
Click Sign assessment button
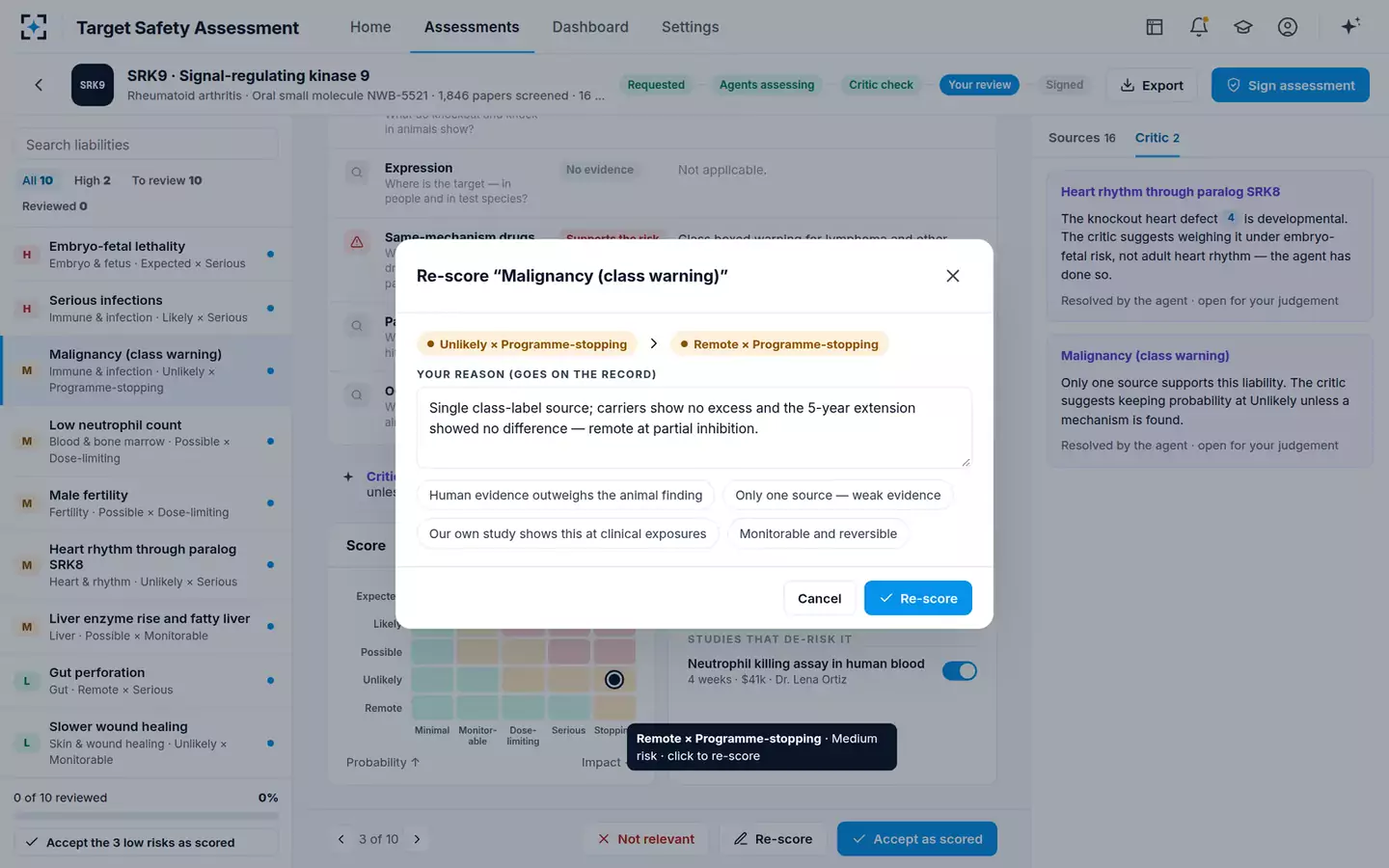coord(1291,85)
